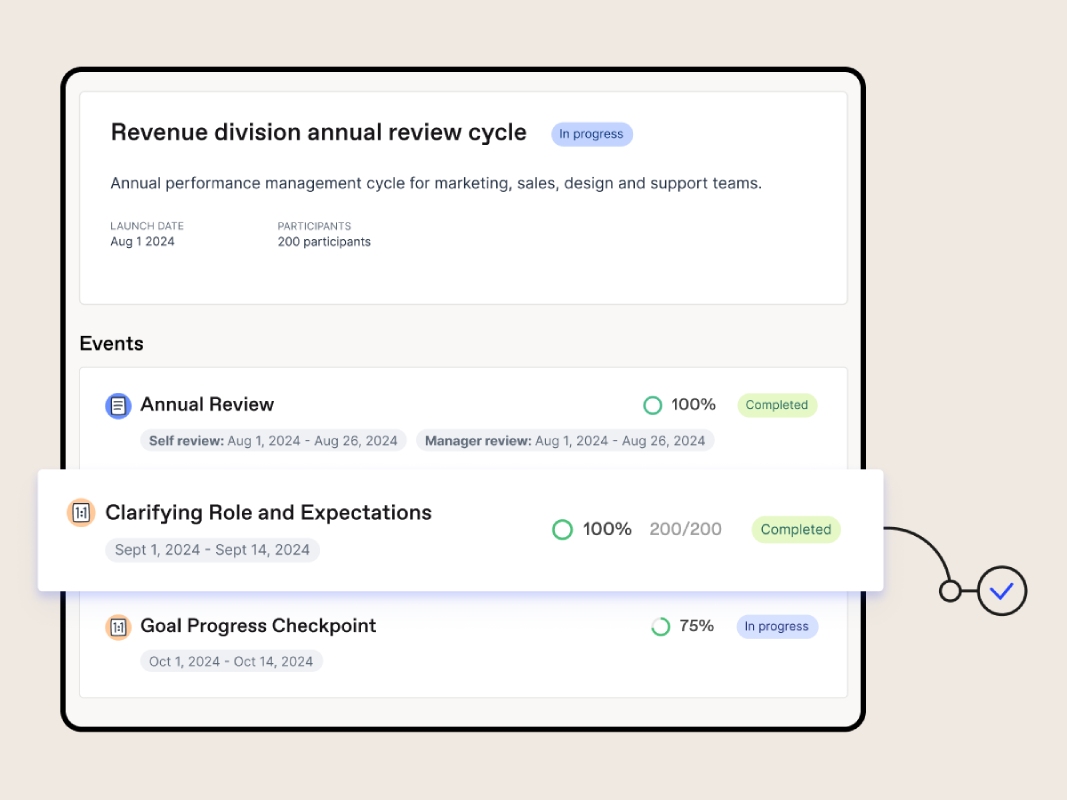
Task: Click the LAUNCH DATE label
Action: click(x=147, y=226)
